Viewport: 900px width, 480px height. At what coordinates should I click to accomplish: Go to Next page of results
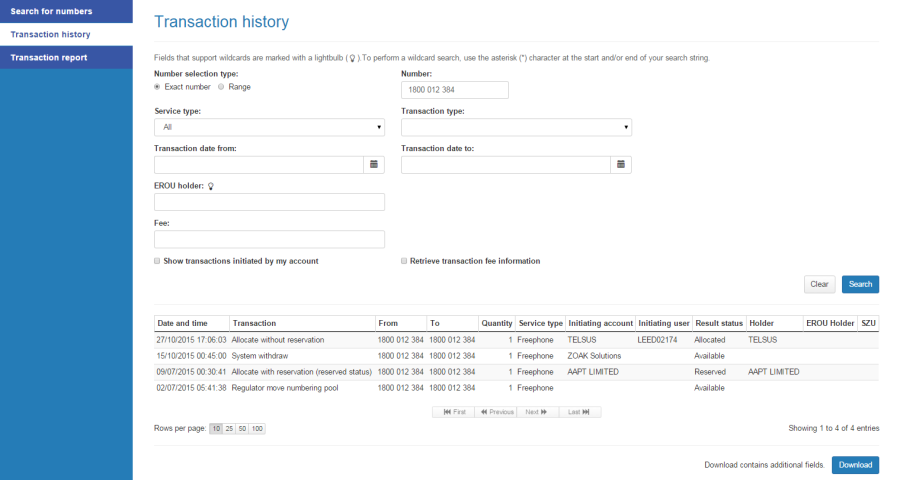pyautogui.click(x=538, y=412)
